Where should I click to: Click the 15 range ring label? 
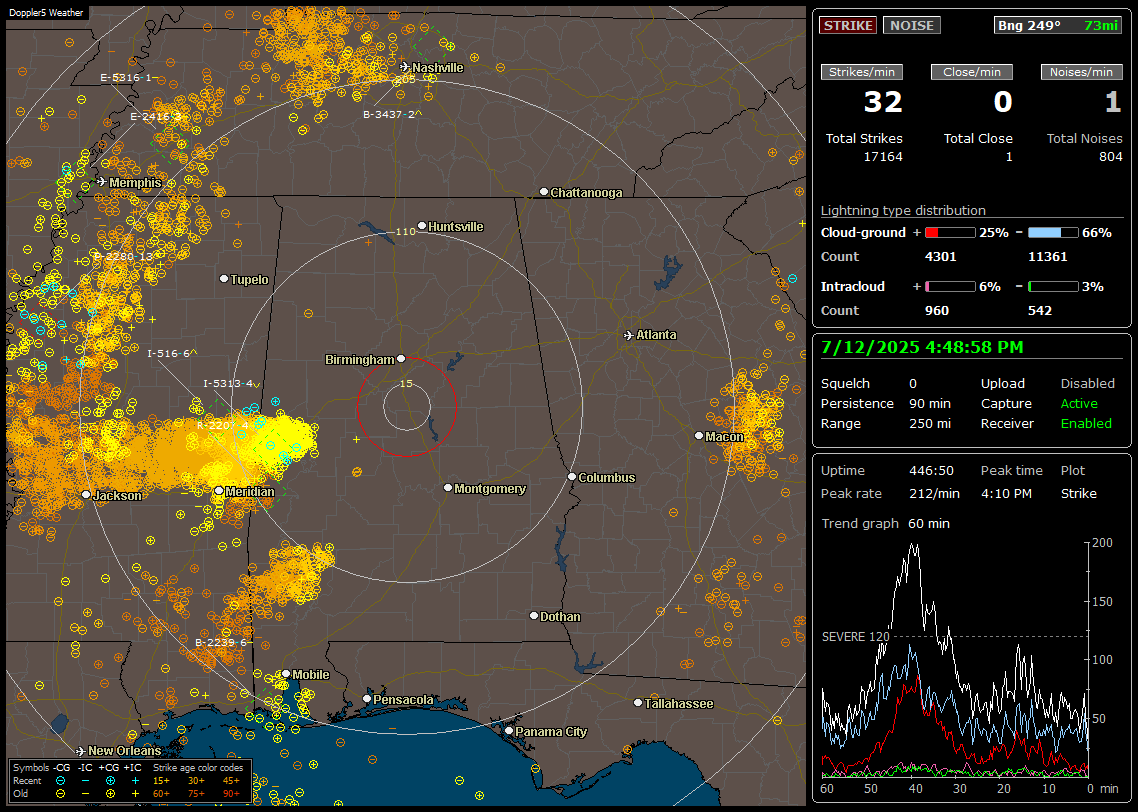[406, 383]
